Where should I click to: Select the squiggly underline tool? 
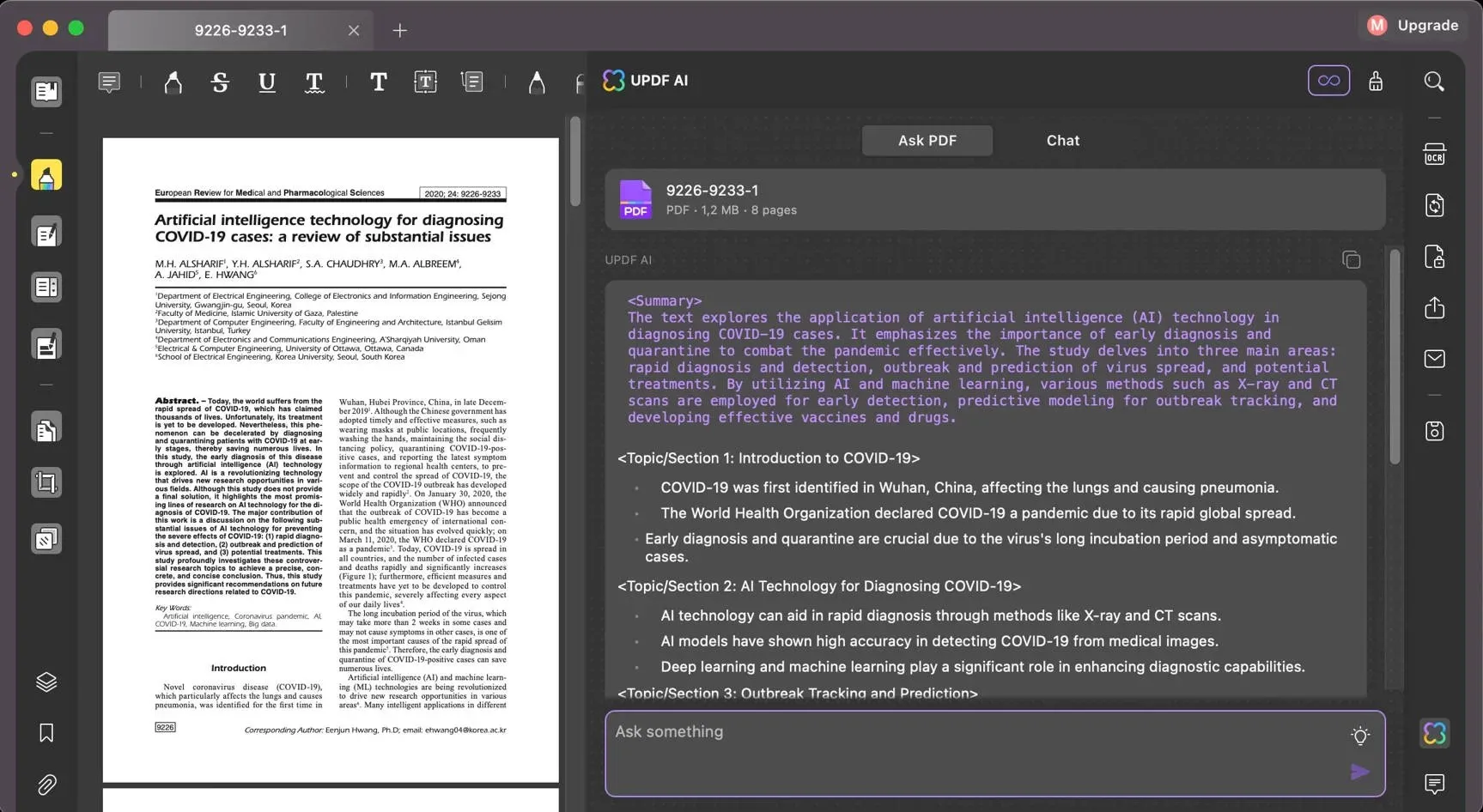(314, 82)
